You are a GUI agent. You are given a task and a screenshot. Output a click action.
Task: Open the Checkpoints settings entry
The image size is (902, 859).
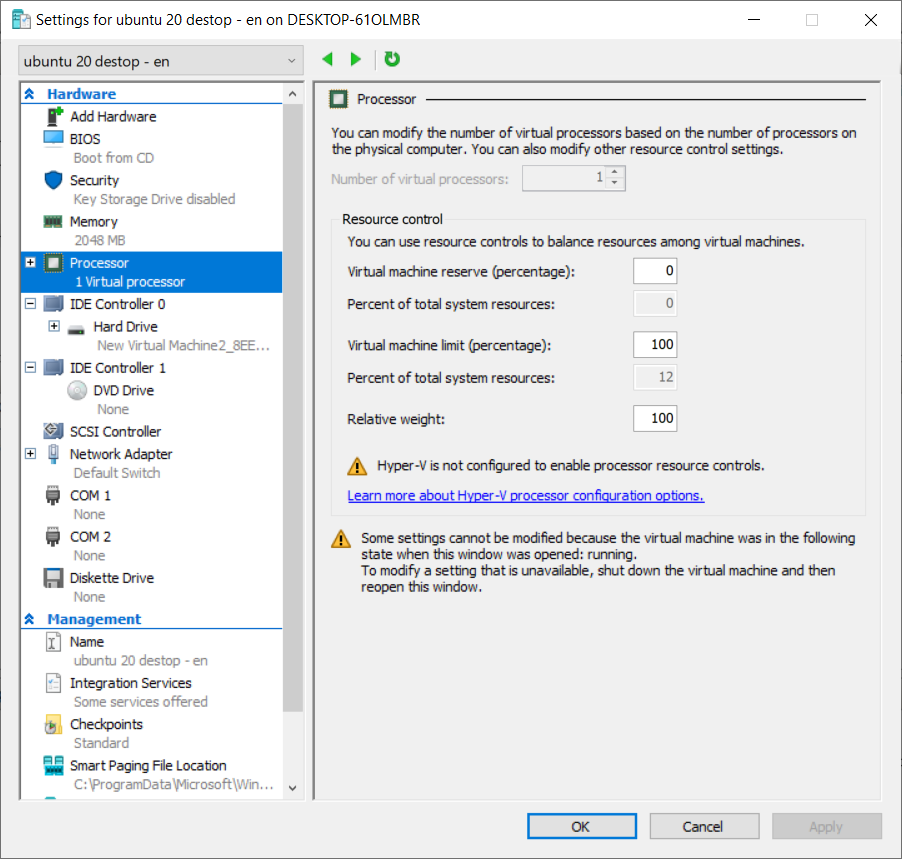(106, 724)
